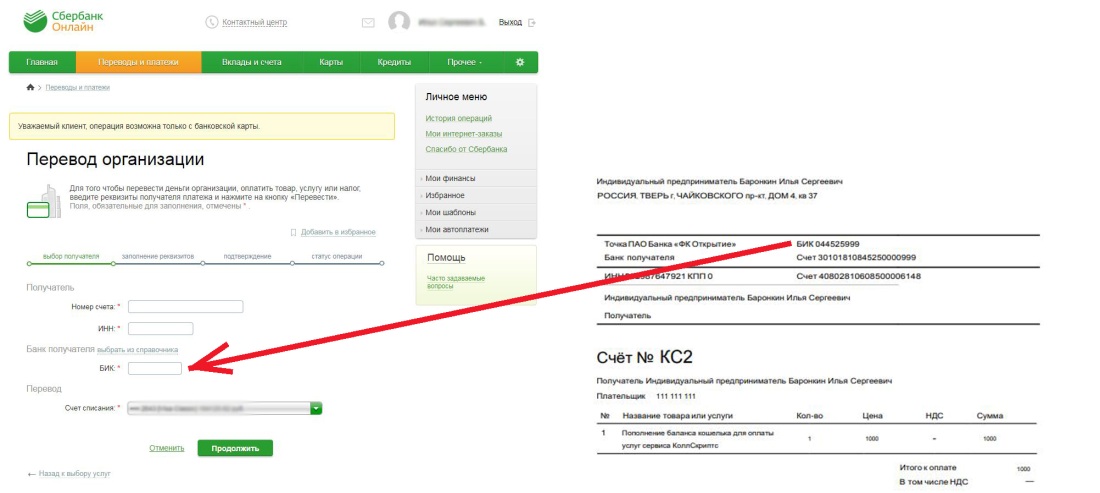
Task: Switch to the Вклады и счета tab
Action: tap(250, 62)
